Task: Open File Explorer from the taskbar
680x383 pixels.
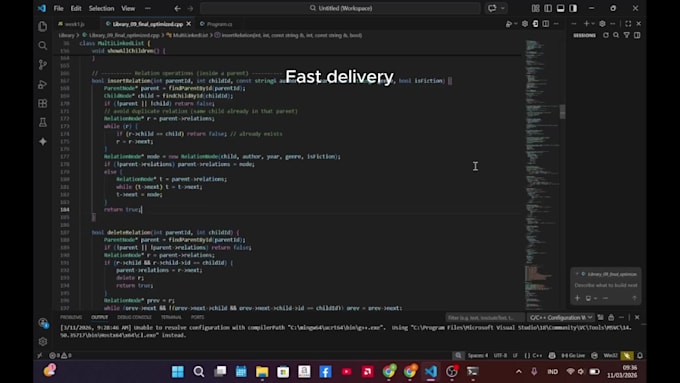Action: [262, 371]
